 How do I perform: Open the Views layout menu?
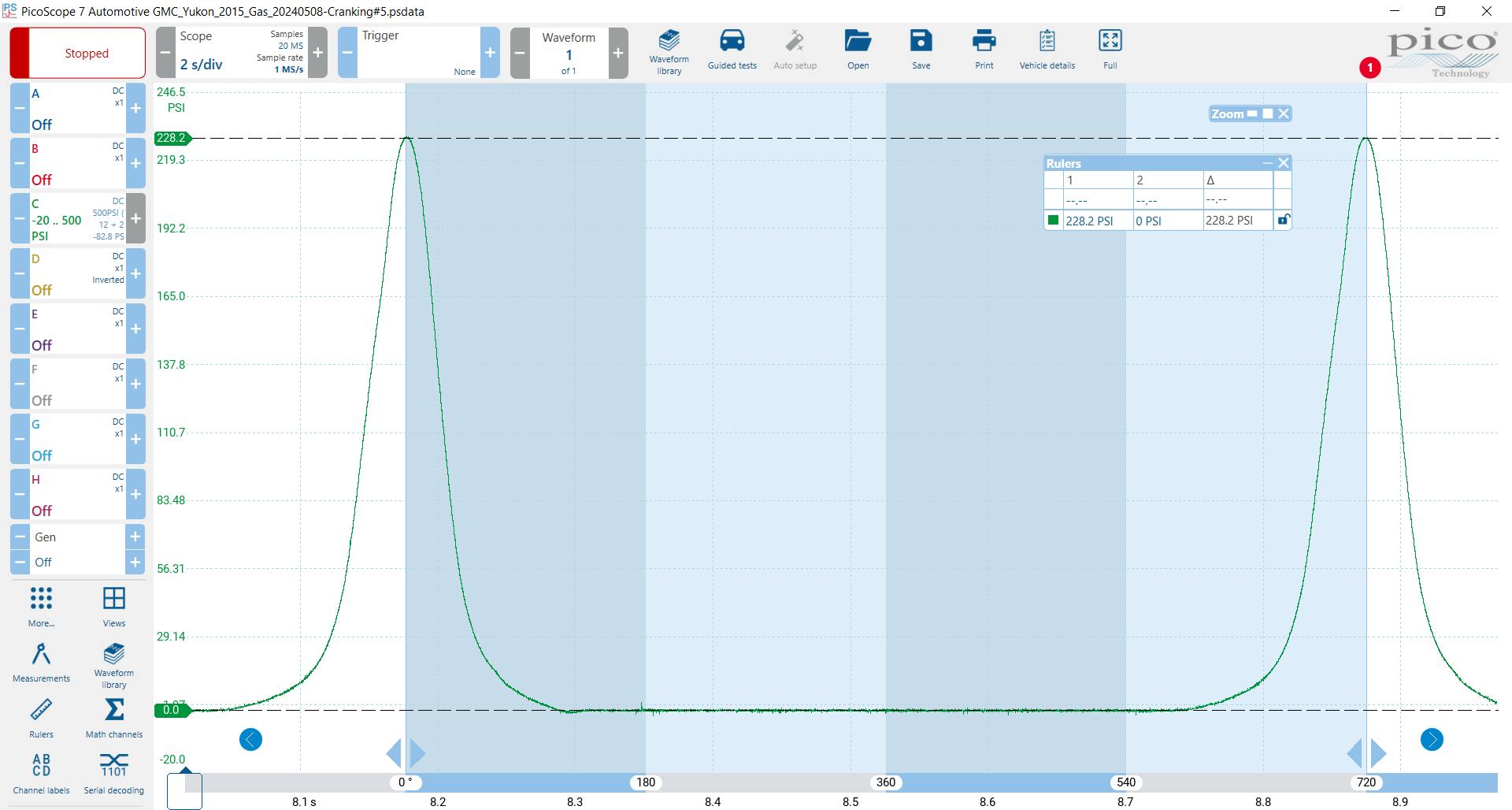pos(114,606)
